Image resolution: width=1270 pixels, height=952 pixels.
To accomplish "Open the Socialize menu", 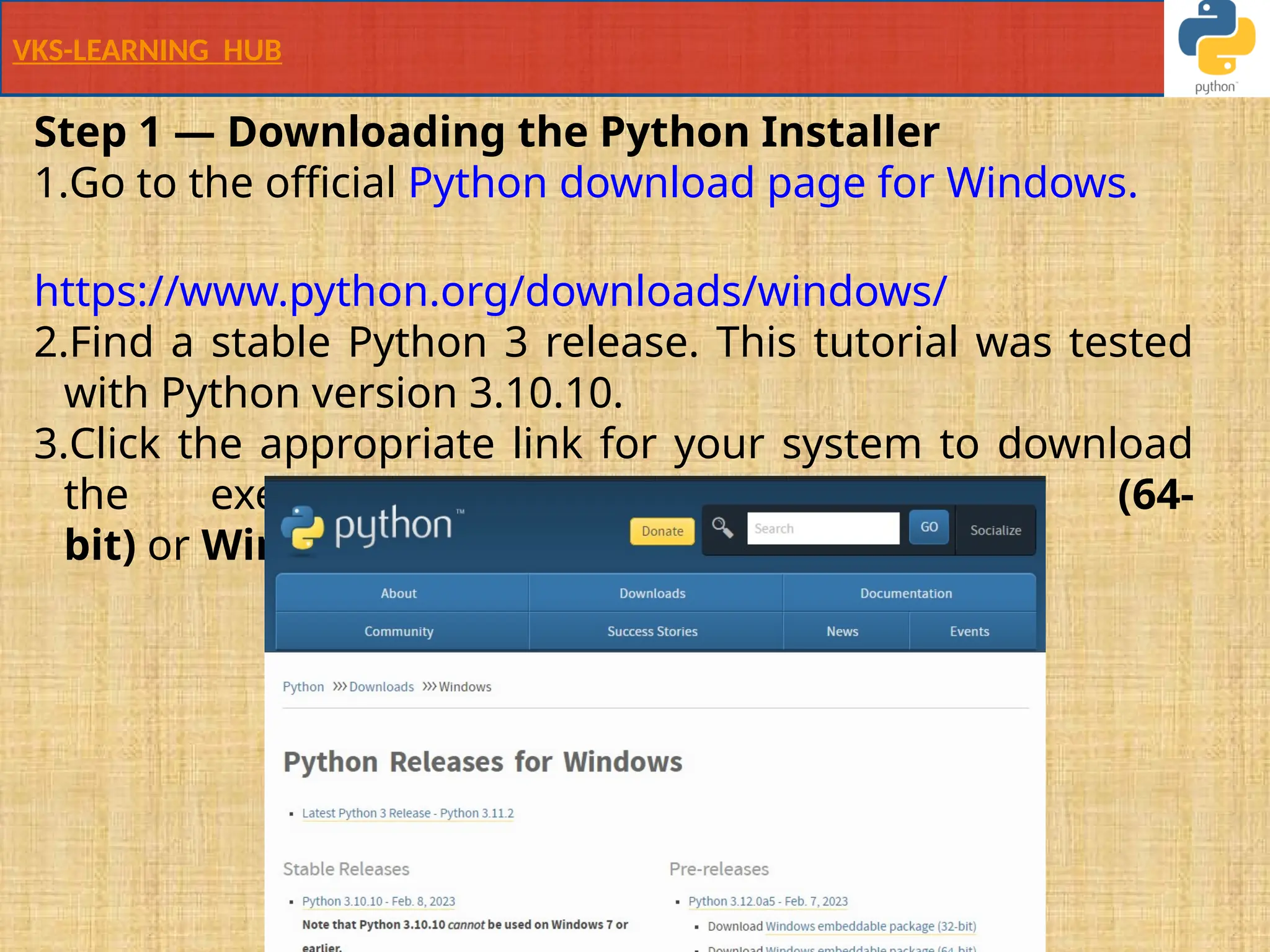I will pos(995,531).
